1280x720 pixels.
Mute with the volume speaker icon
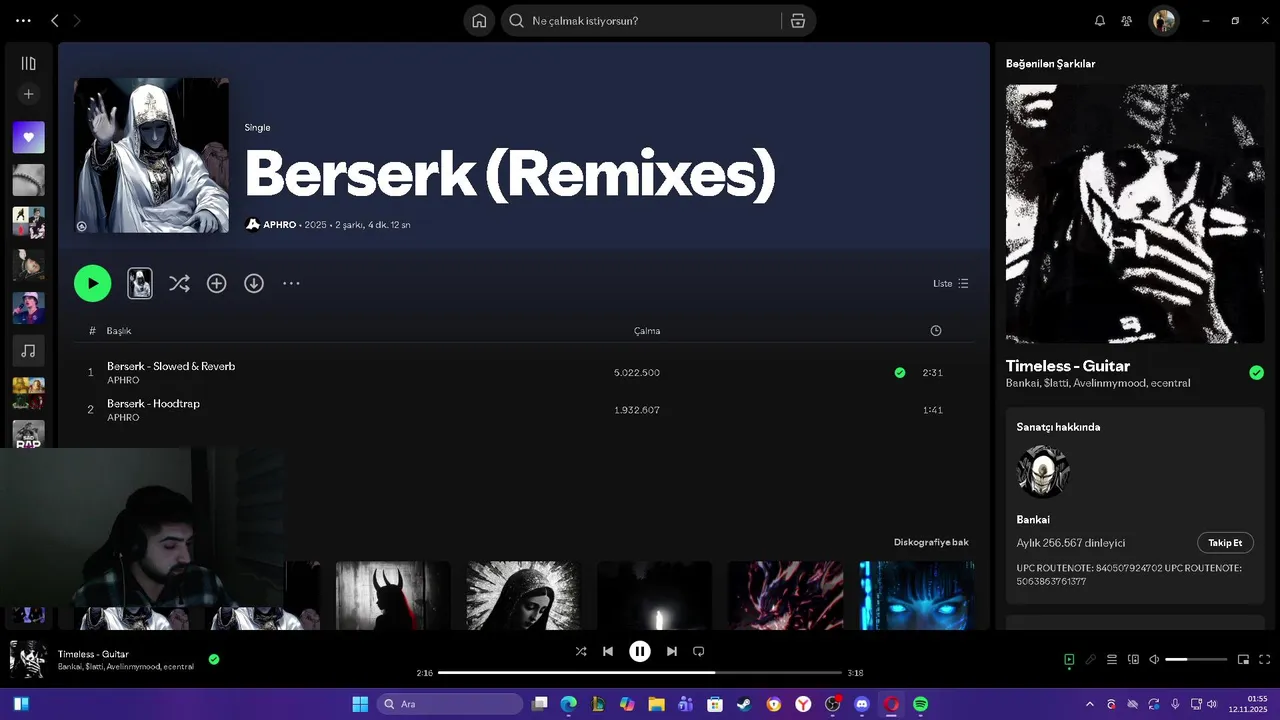pyautogui.click(x=1154, y=659)
